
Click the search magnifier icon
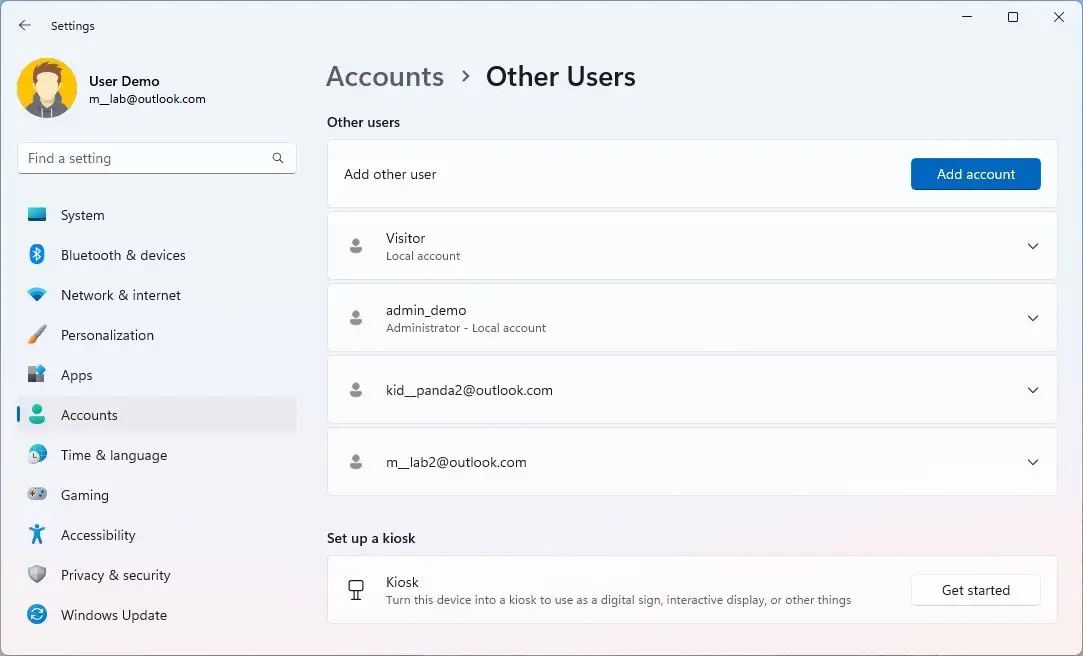278,158
